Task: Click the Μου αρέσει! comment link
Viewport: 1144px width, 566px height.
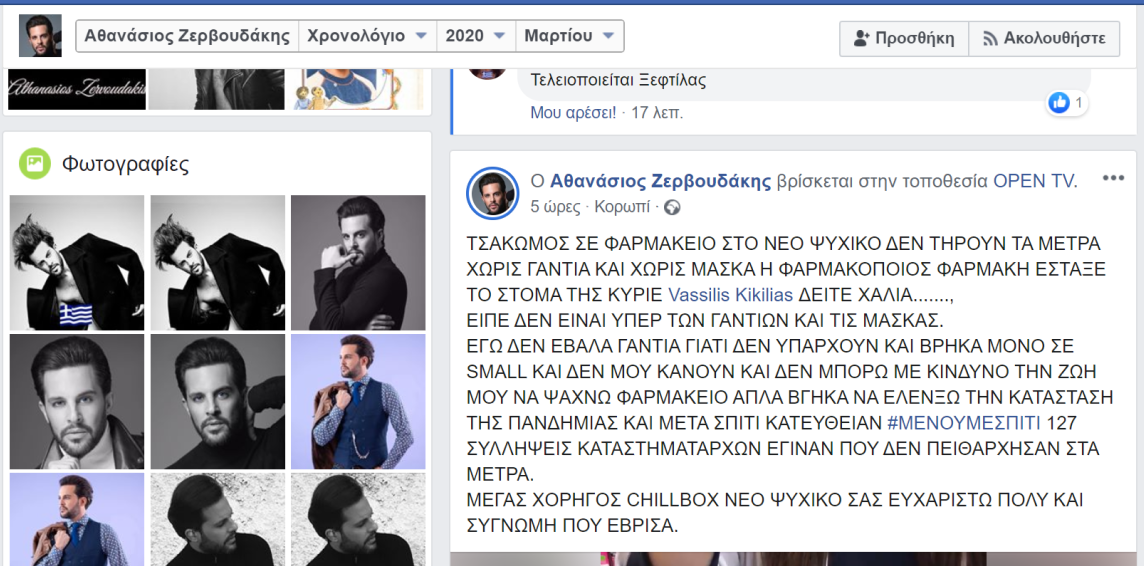Action: [573, 113]
